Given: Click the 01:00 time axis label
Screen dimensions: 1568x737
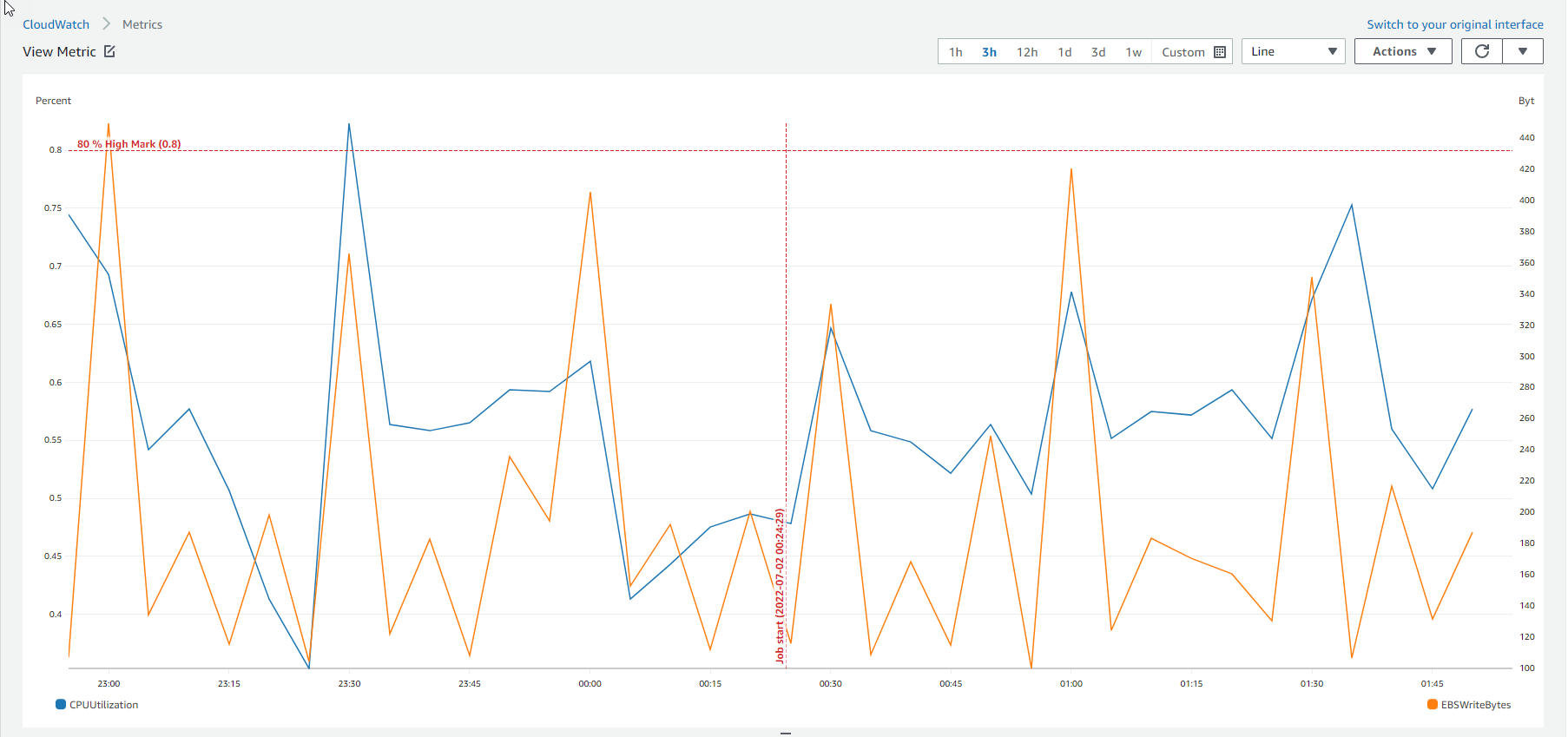Looking at the screenshot, I should [1071, 684].
